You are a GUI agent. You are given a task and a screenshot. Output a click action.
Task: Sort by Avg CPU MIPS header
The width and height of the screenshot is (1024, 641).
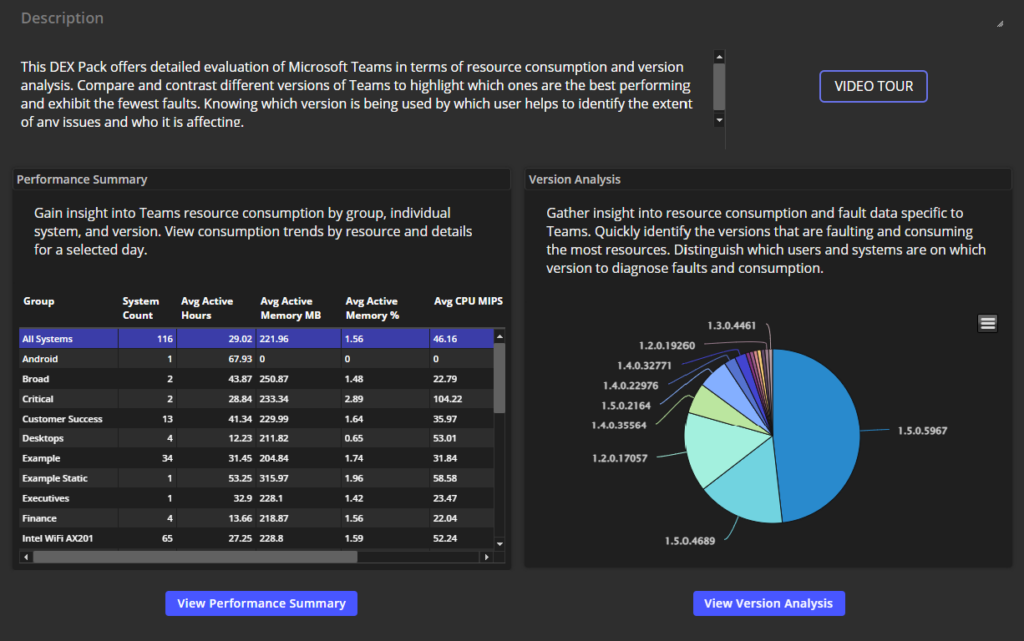pos(468,301)
